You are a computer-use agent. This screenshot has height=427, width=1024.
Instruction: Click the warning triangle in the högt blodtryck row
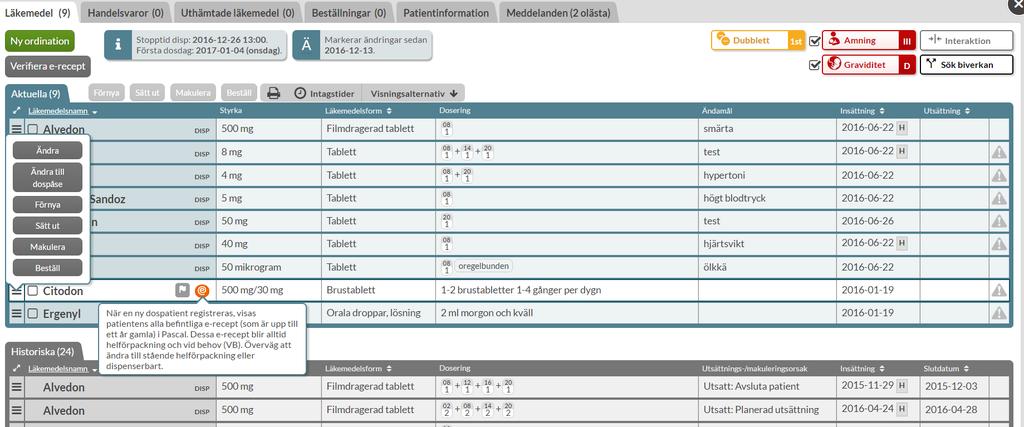pyautogui.click(x=999, y=198)
